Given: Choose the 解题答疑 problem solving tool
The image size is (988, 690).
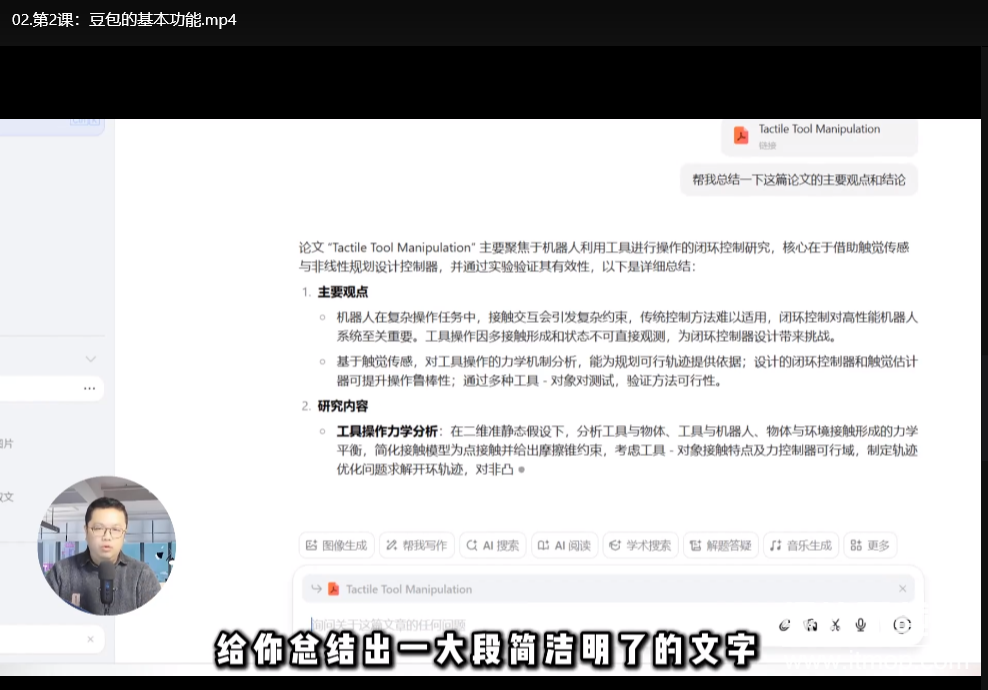Looking at the screenshot, I should tap(720, 545).
